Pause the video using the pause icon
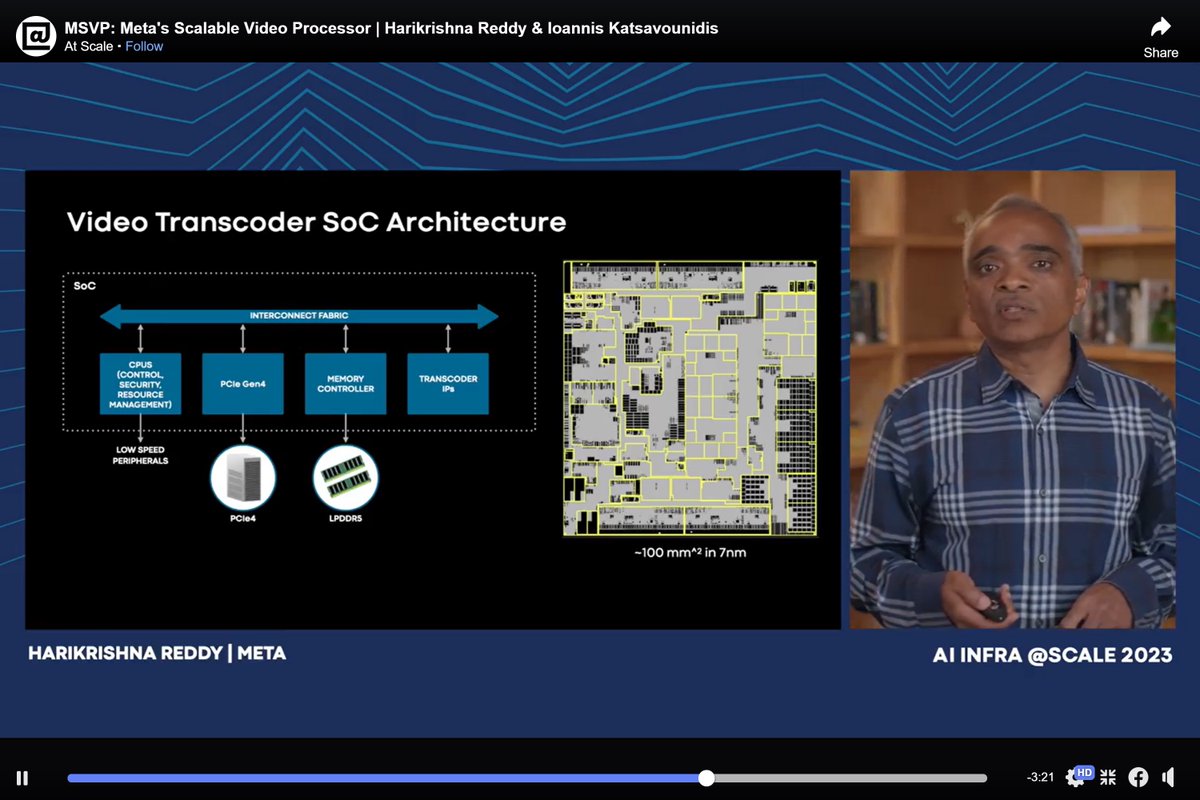The width and height of the screenshot is (1200, 800). point(21,777)
